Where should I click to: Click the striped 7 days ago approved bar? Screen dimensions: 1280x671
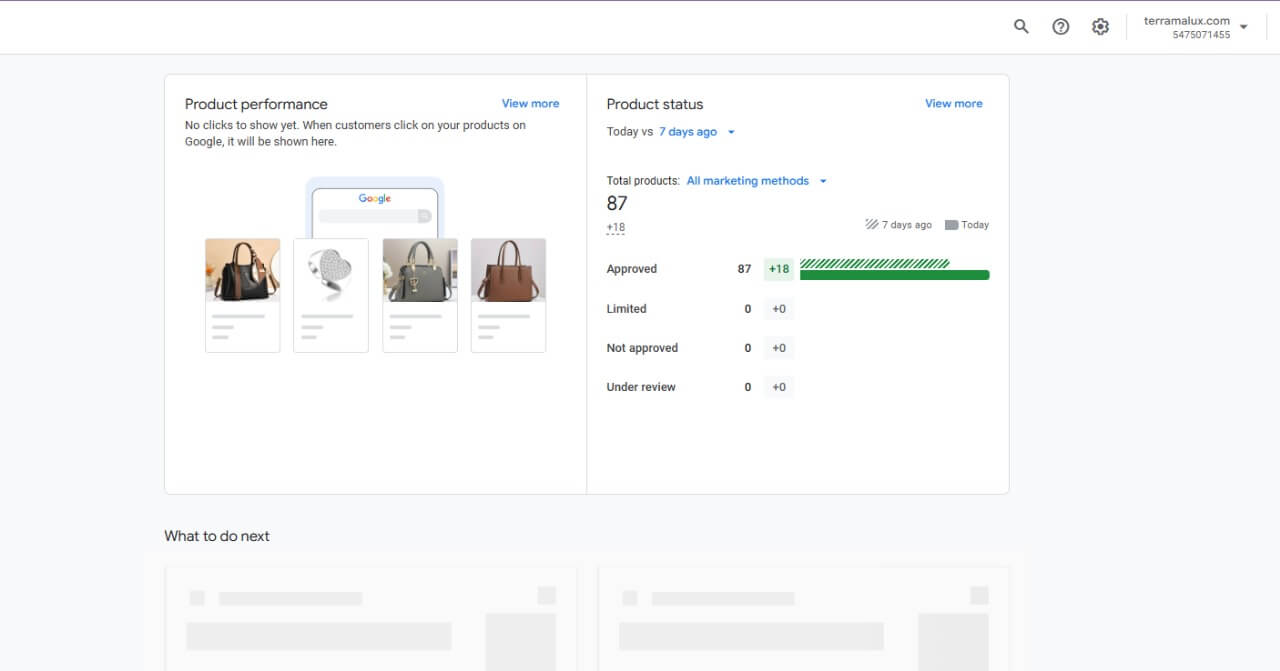tap(875, 263)
